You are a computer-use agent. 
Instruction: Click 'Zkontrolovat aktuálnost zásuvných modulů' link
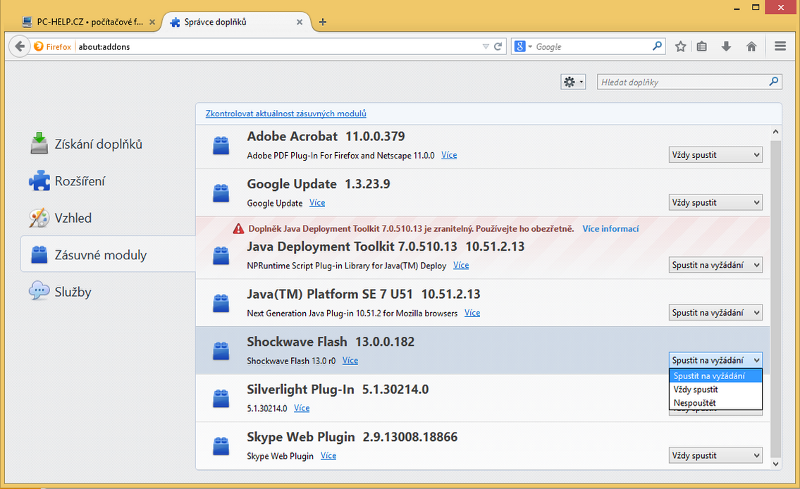pos(286,114)
